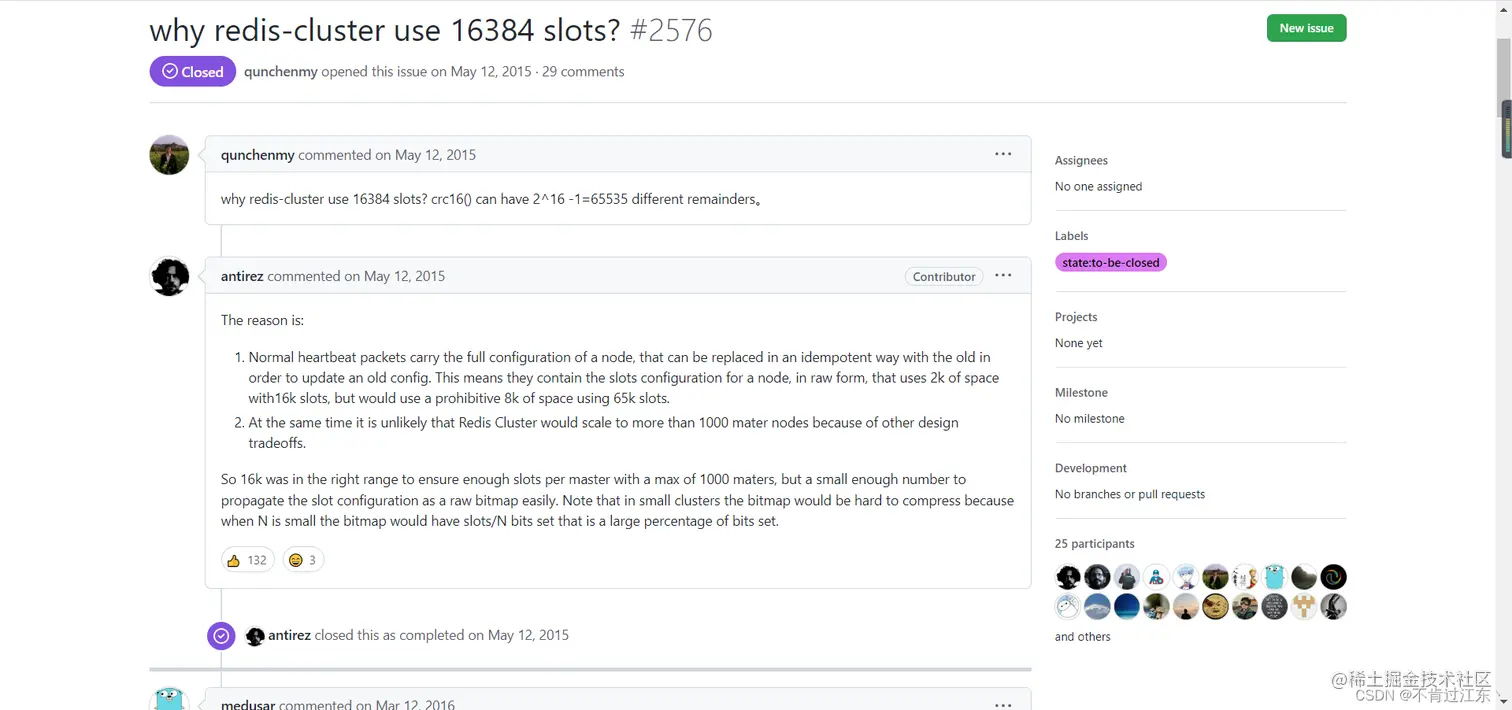The width and height of the screenshot is (1512, 710).
Task: Click medusar's comment date Mar 12, 2016
Action: click(415, 704)
